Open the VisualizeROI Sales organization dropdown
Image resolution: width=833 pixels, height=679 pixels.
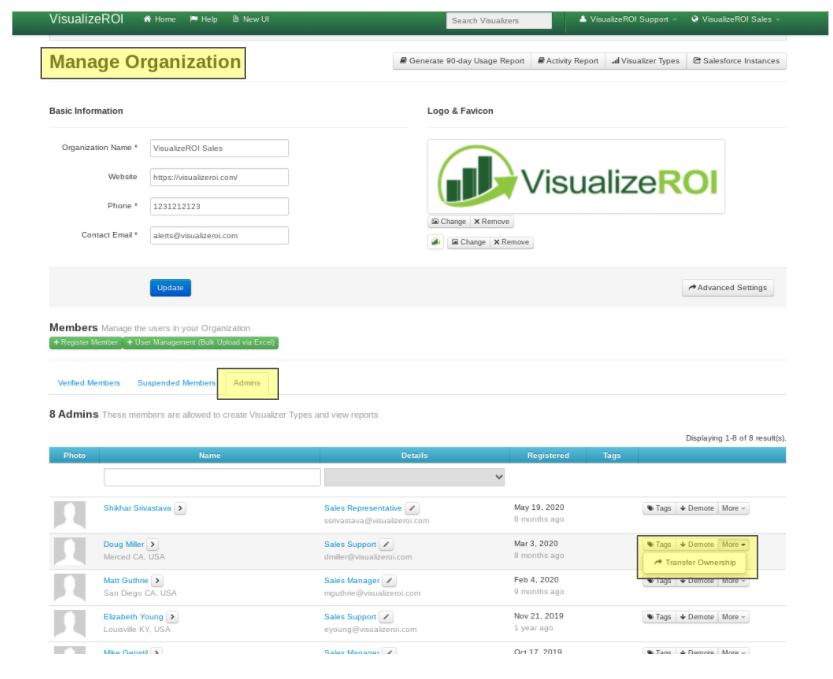(736, 19)
